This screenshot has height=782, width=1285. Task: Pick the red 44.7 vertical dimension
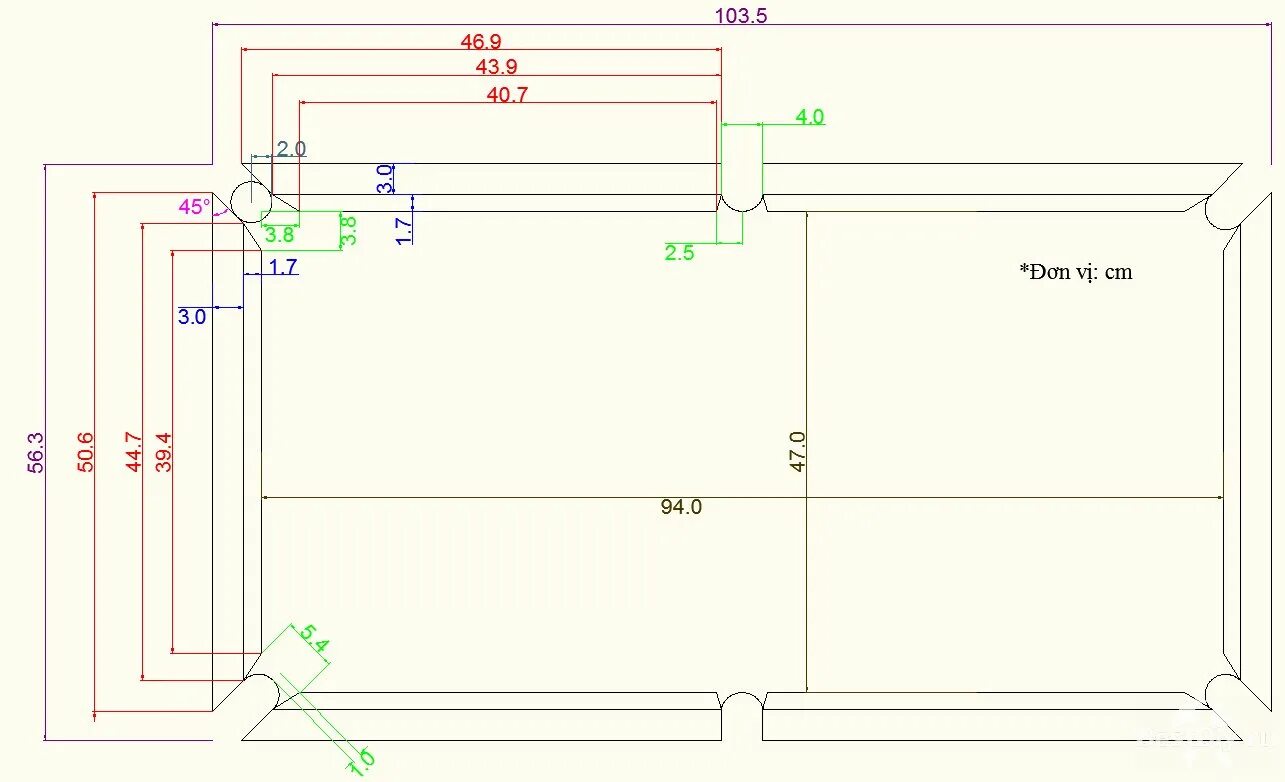pos(134,452)
